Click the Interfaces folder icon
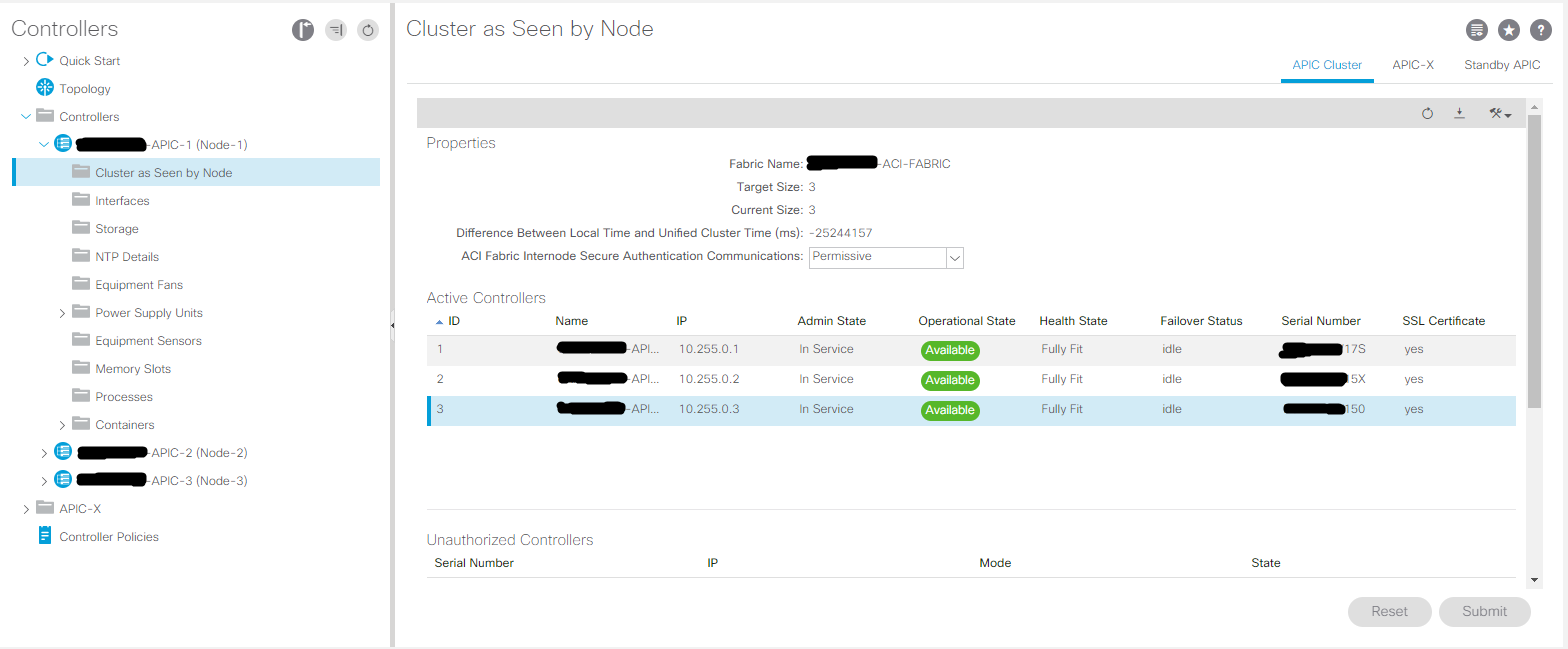1568x649 pixels. [x=81, y=200]
